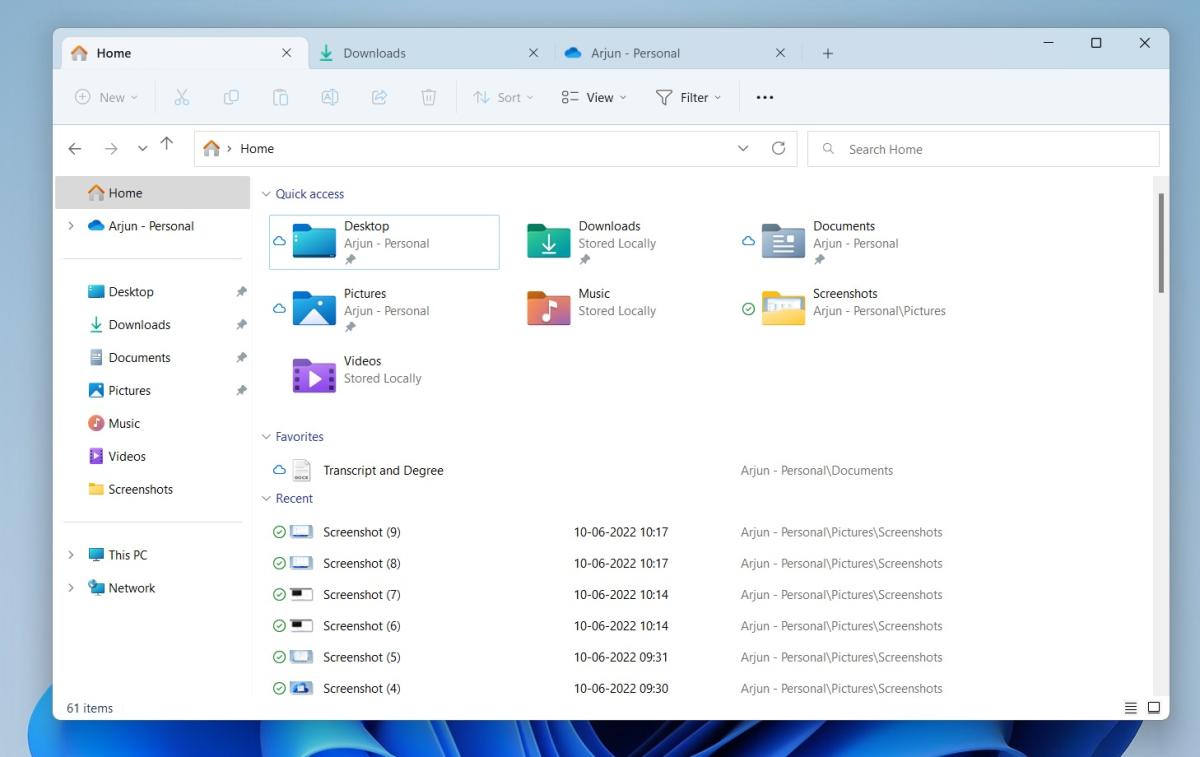Open the See more toolbar menu
1200x757 pixels.
765,97
